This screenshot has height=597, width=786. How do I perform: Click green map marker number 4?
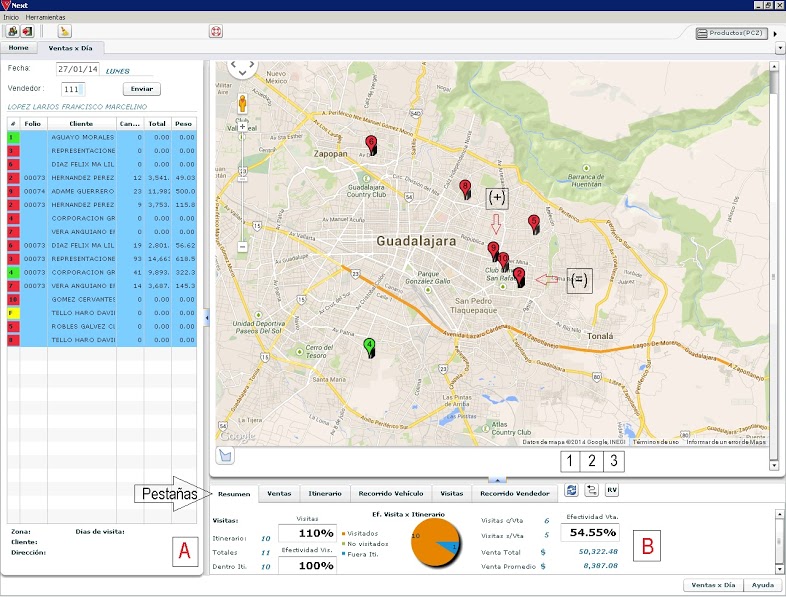[x=369, y=346]
